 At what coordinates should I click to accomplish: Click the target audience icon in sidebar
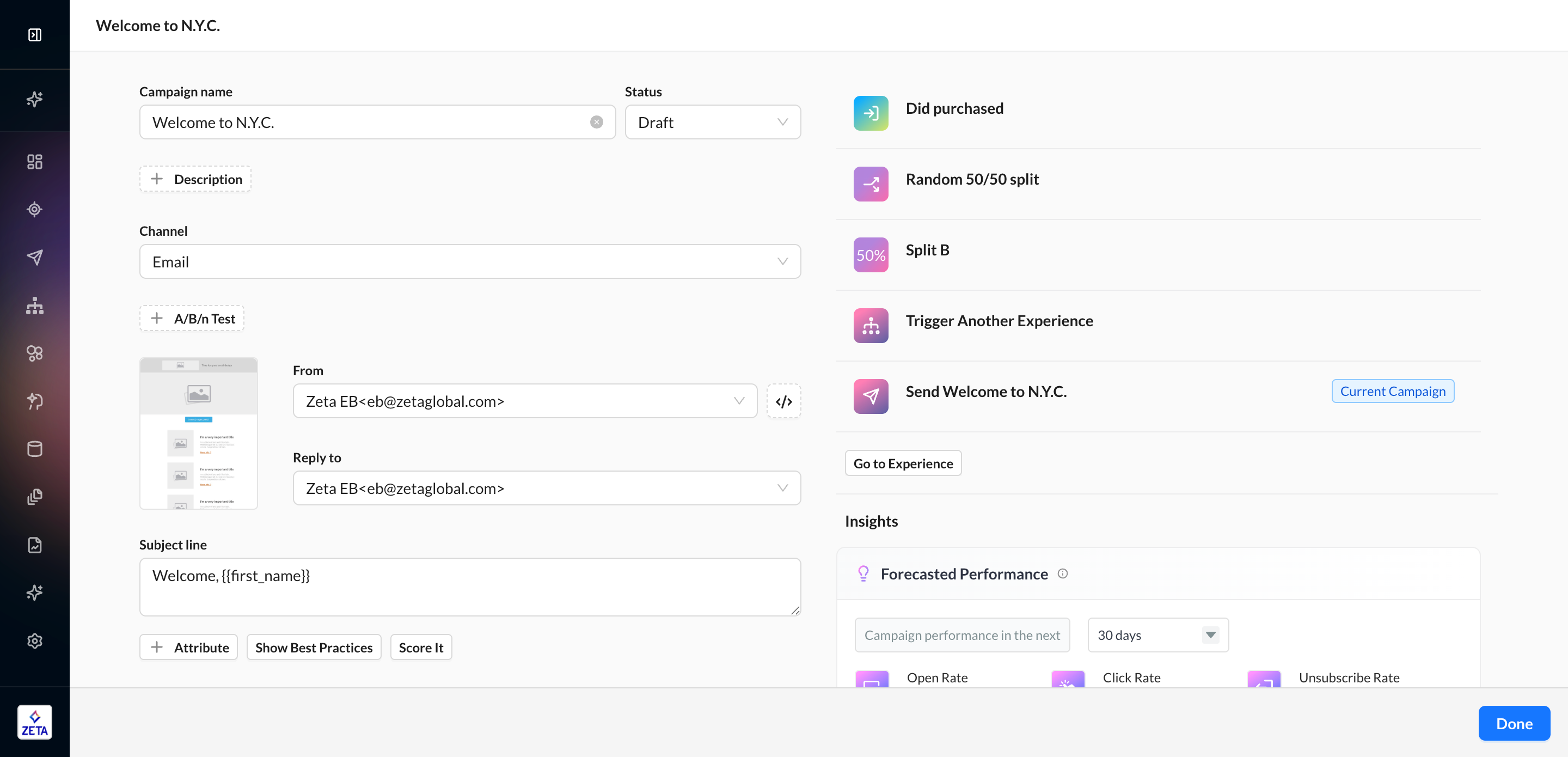click(35, 210)
